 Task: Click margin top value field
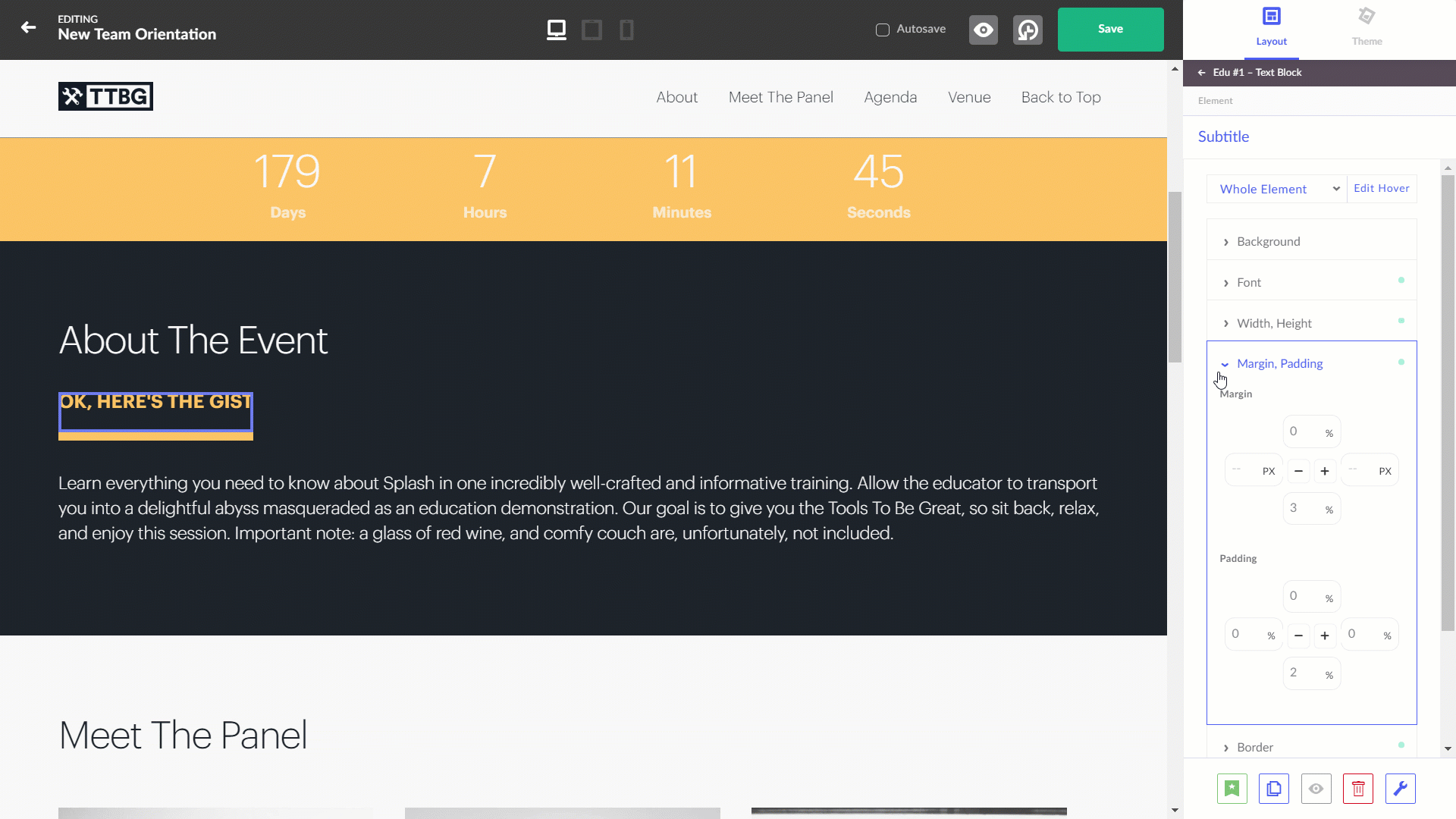pos(1312,431)
